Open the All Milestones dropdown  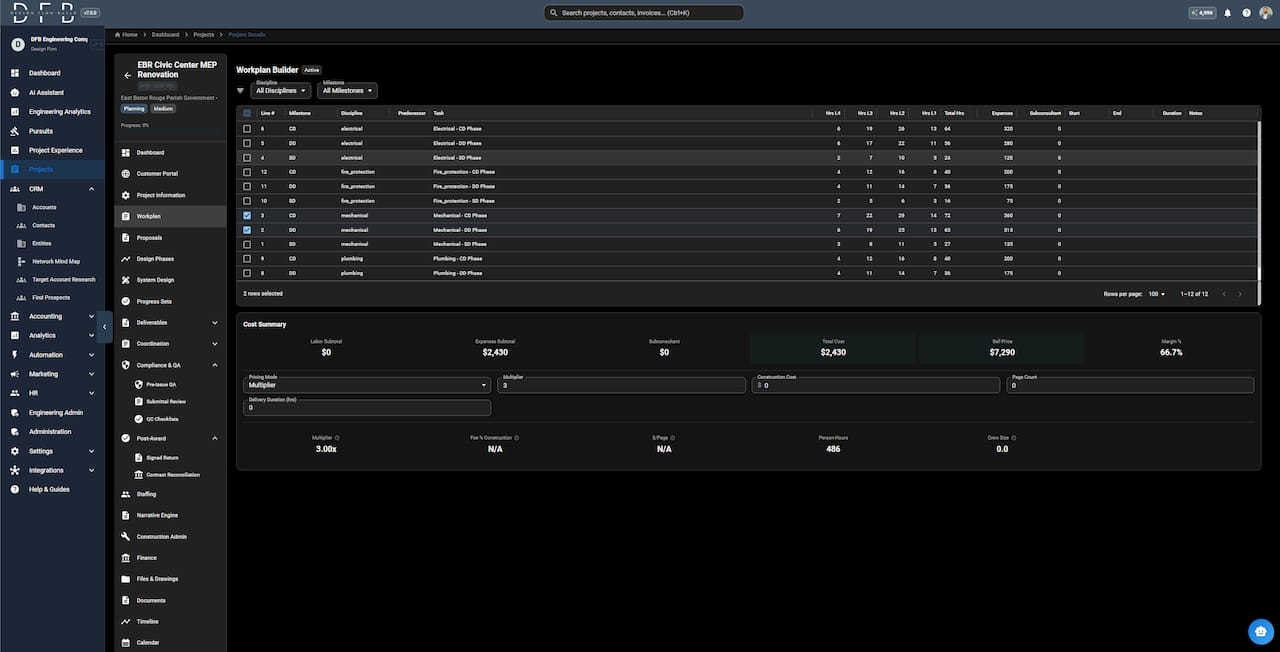(348, 91)
